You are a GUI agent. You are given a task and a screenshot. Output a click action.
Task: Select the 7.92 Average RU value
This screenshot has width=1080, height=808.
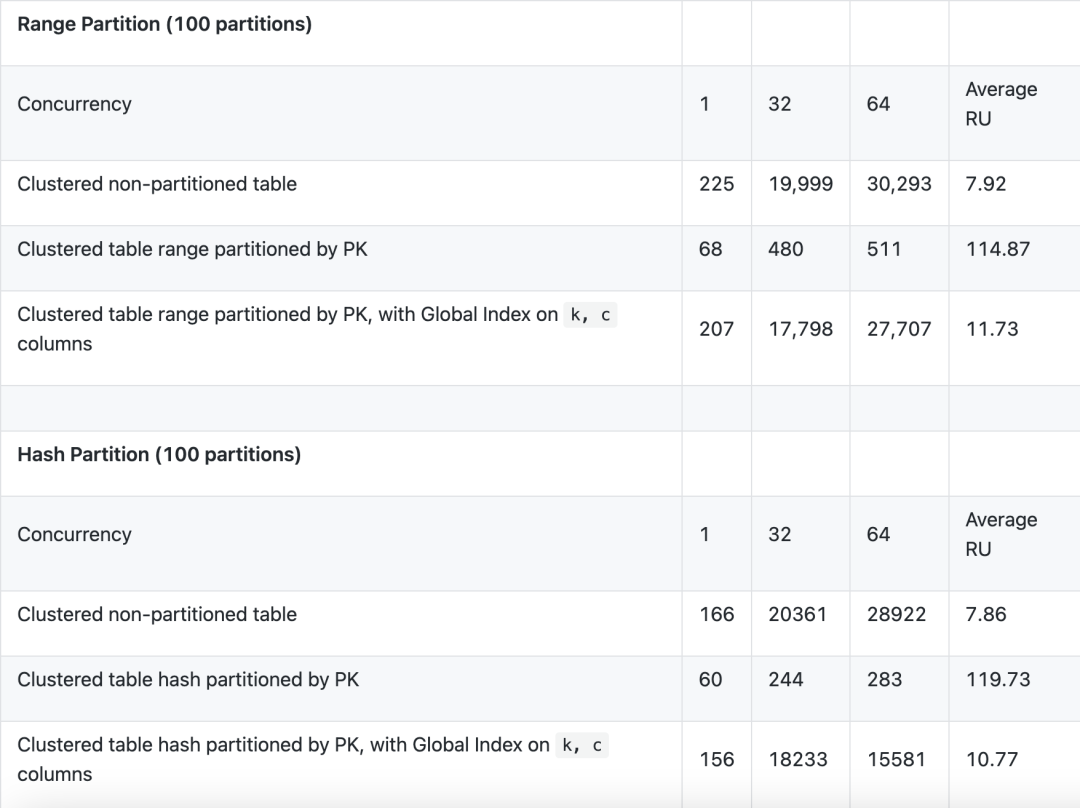(x=986, y=184)
